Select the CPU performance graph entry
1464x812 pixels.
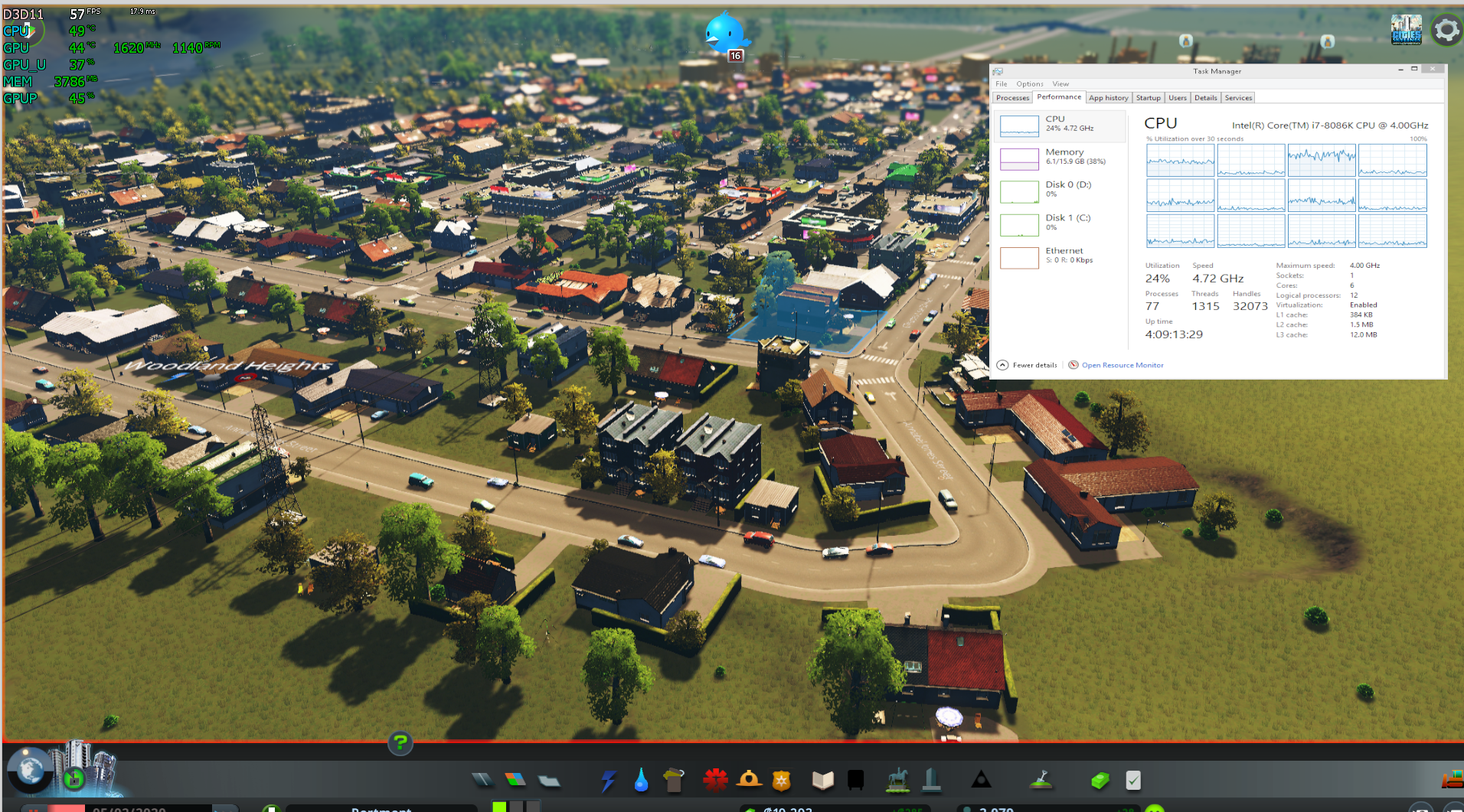click(1060, 126)
